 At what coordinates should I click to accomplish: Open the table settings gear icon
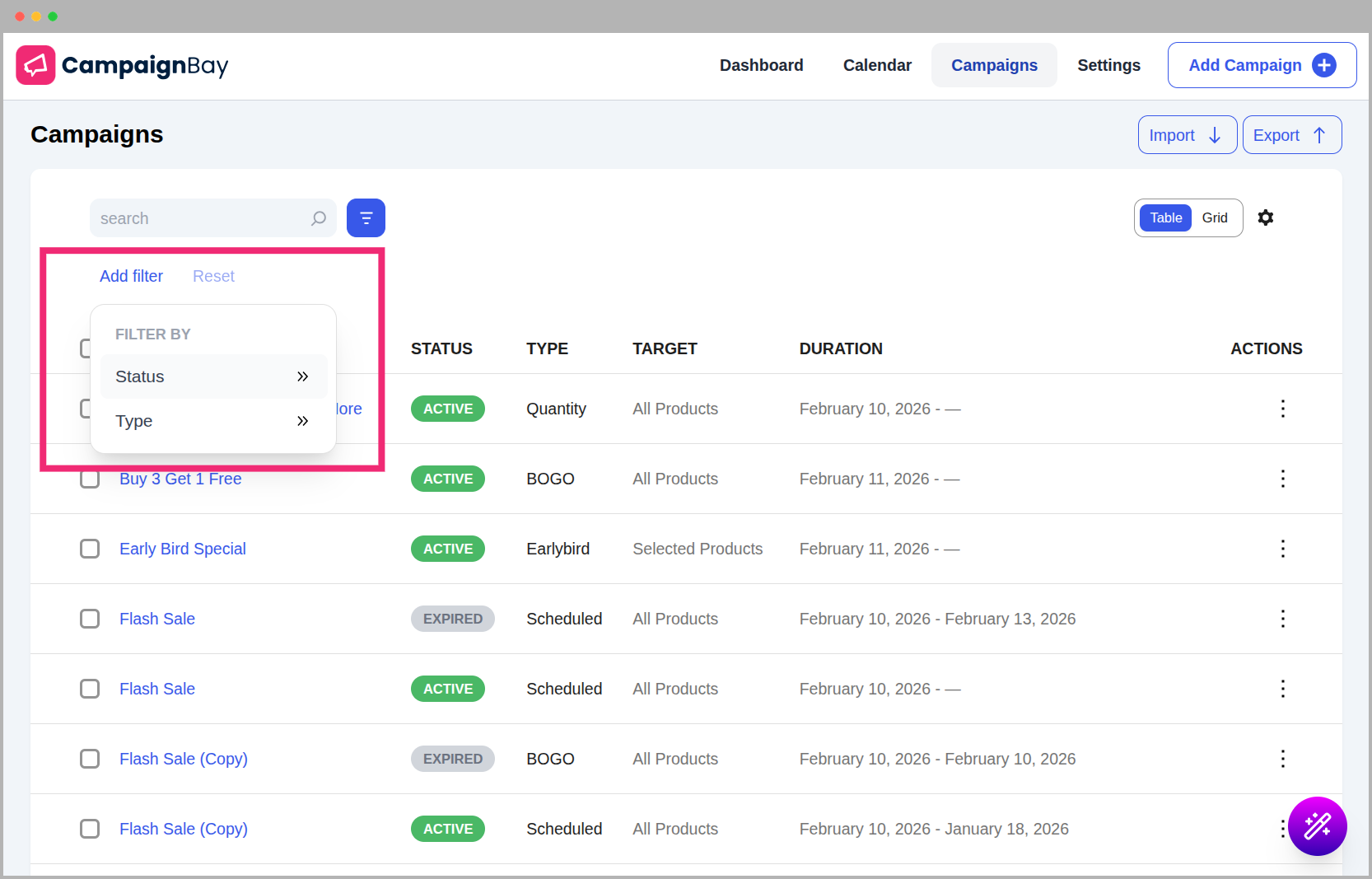pyautogui.click(x=1266, y=217)
